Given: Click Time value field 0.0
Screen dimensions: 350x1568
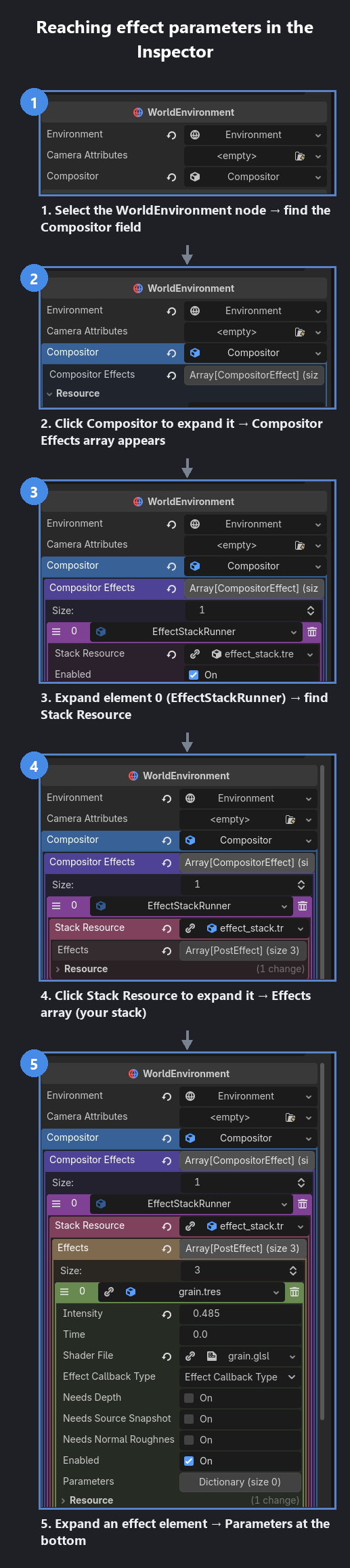Looking at the screenshot, I should pos(240,1334).
